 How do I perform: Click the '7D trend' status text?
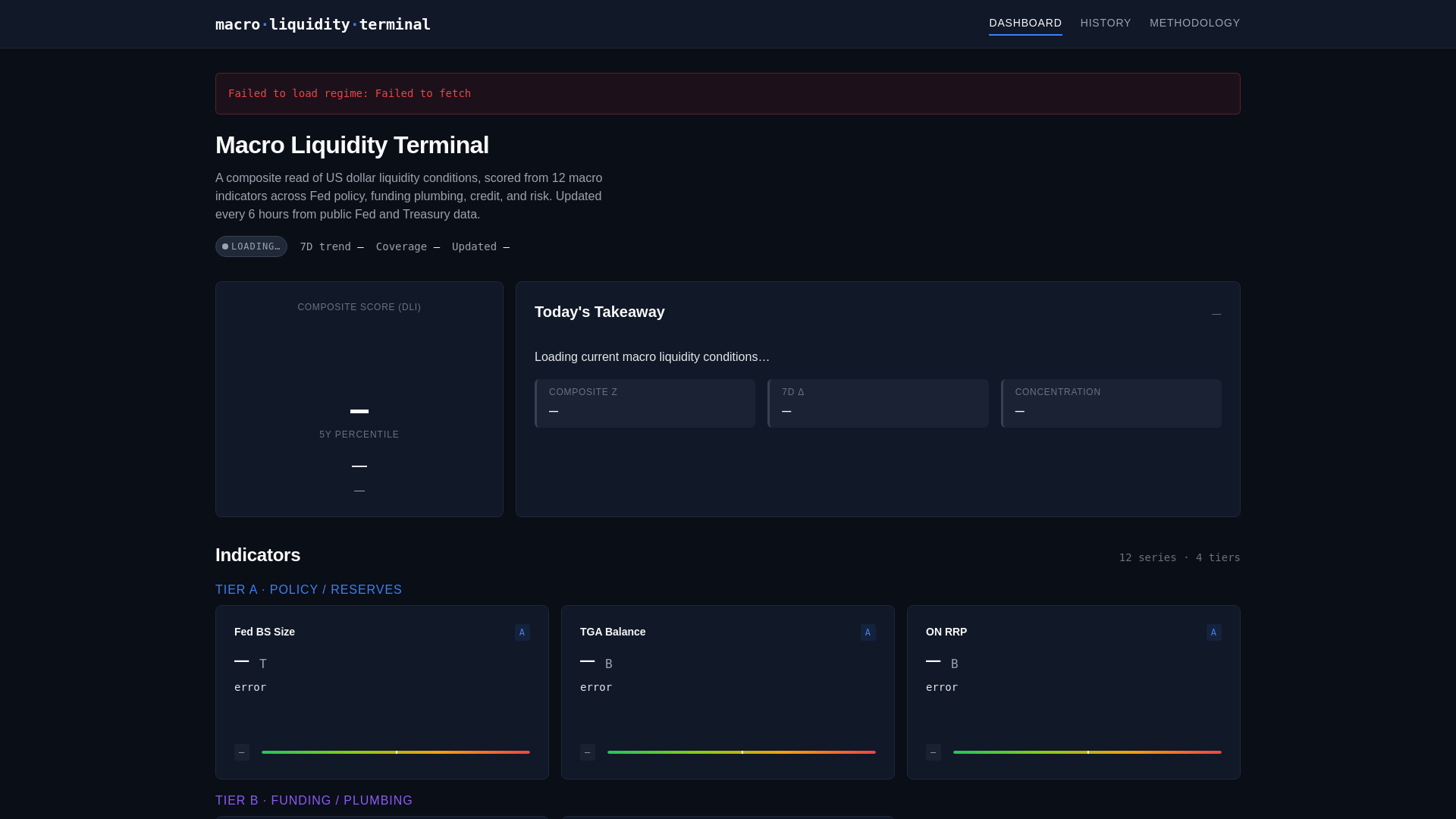point(331,246)
